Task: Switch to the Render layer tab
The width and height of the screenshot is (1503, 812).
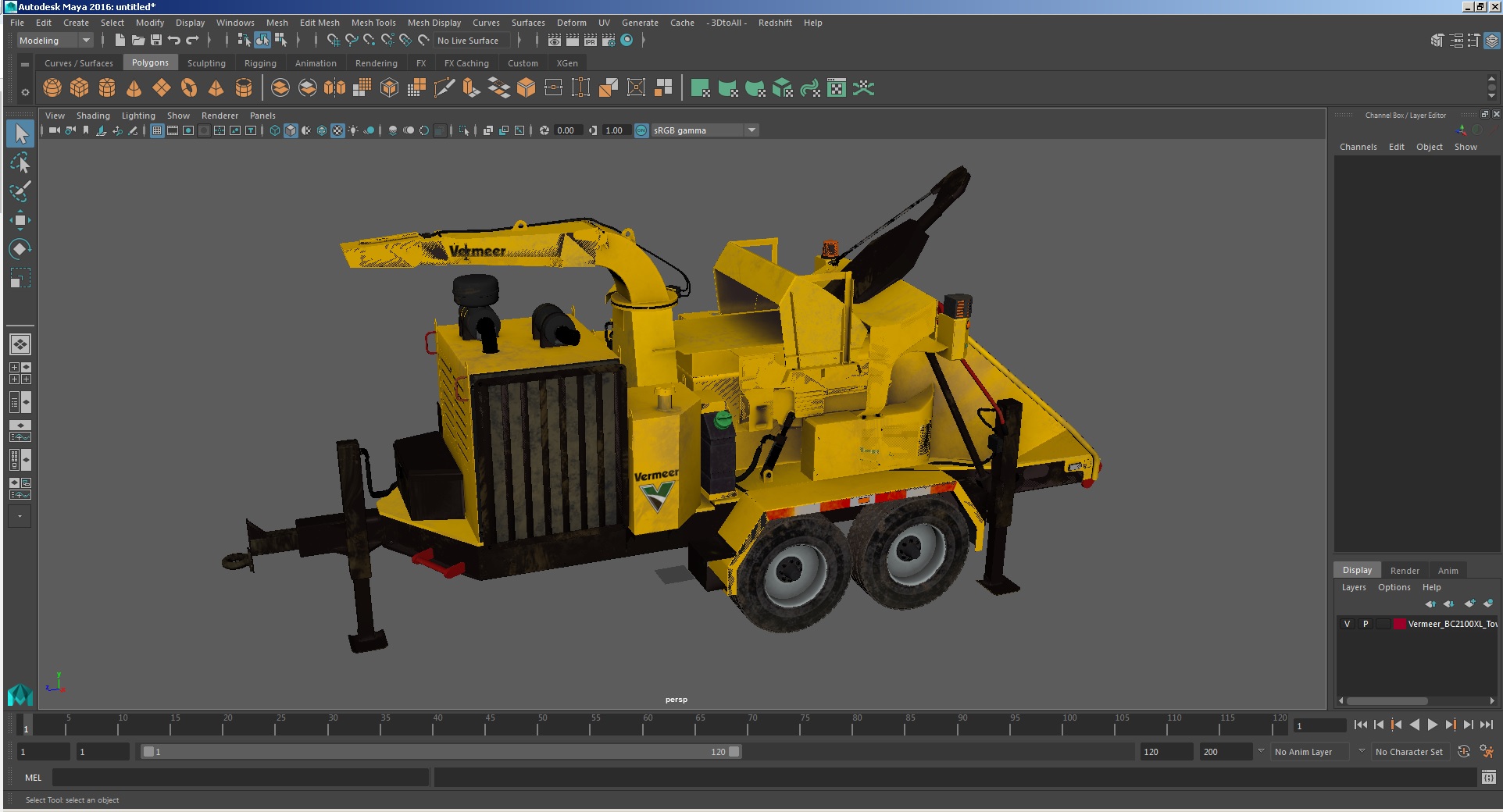Action: 1405,570
